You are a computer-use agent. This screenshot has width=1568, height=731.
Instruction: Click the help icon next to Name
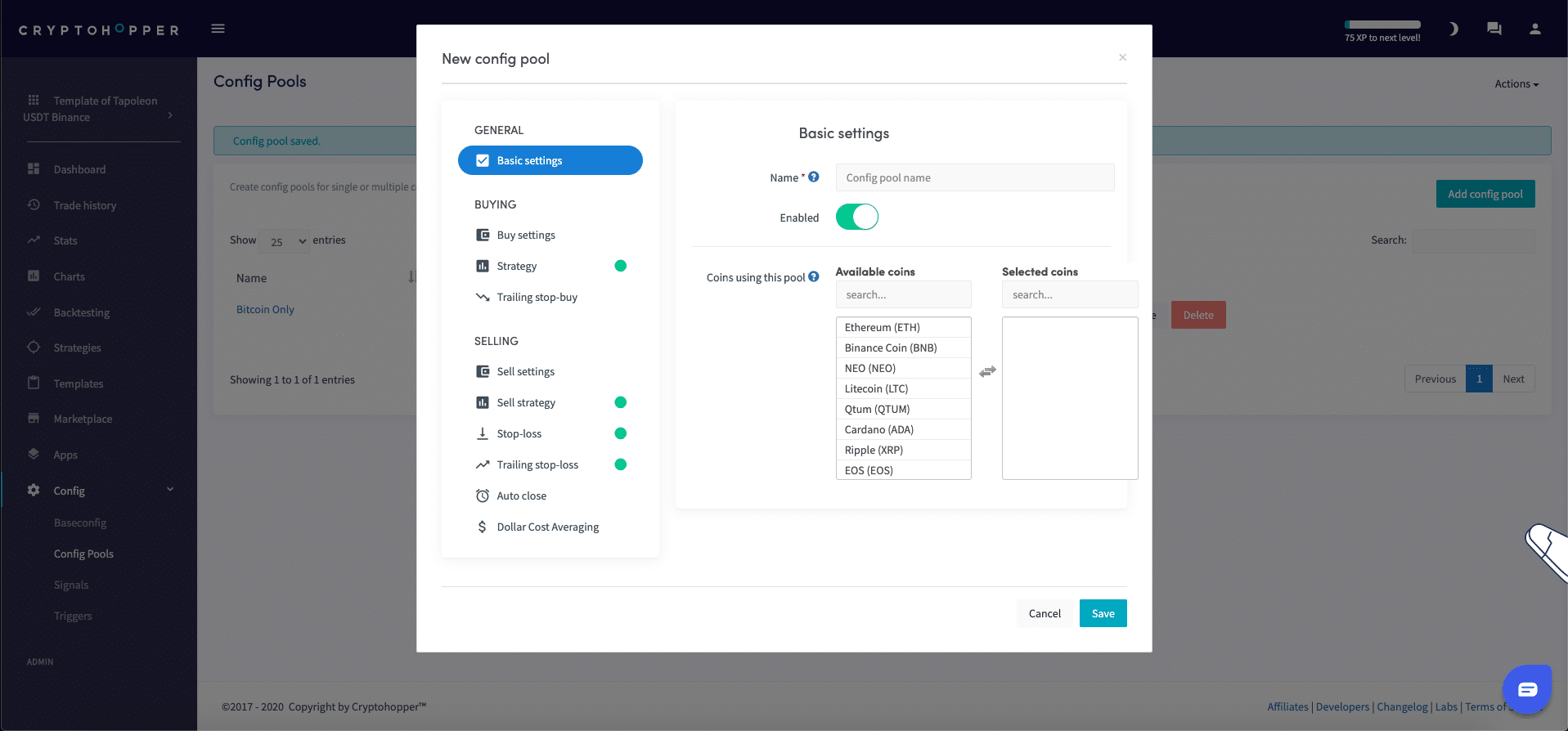814,177
